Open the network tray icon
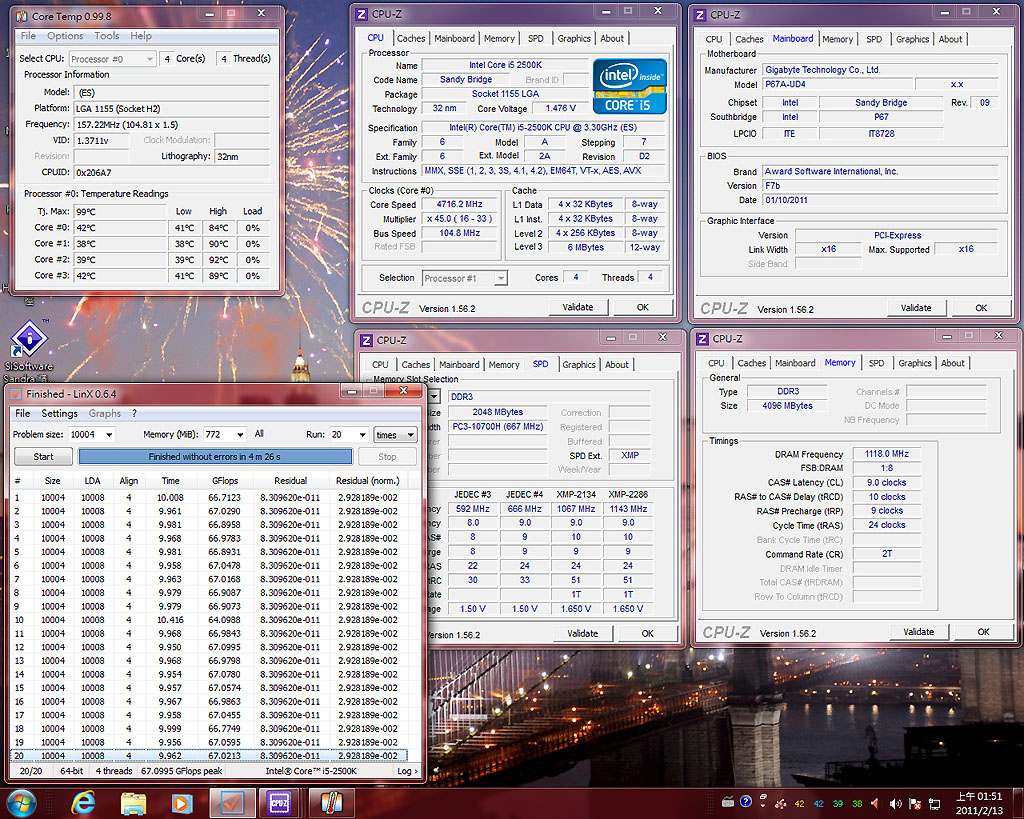Image resolution: width=1024 pixels, height=819 pixels. pyautogui.click(x=935, y=804)
